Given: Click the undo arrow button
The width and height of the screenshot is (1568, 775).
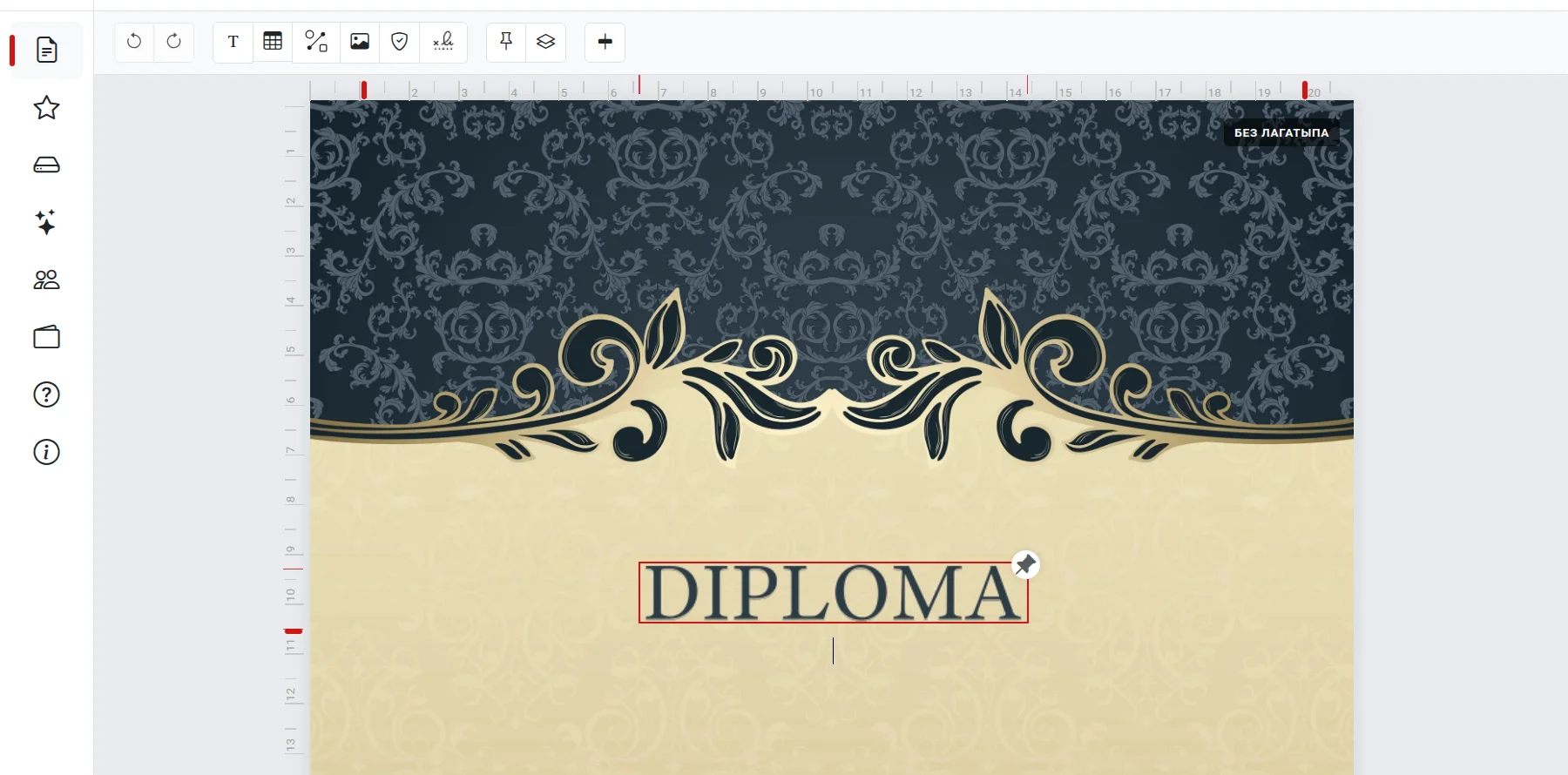Looking at the screenshot, I should pyautogui.click(x=134, y=41).
